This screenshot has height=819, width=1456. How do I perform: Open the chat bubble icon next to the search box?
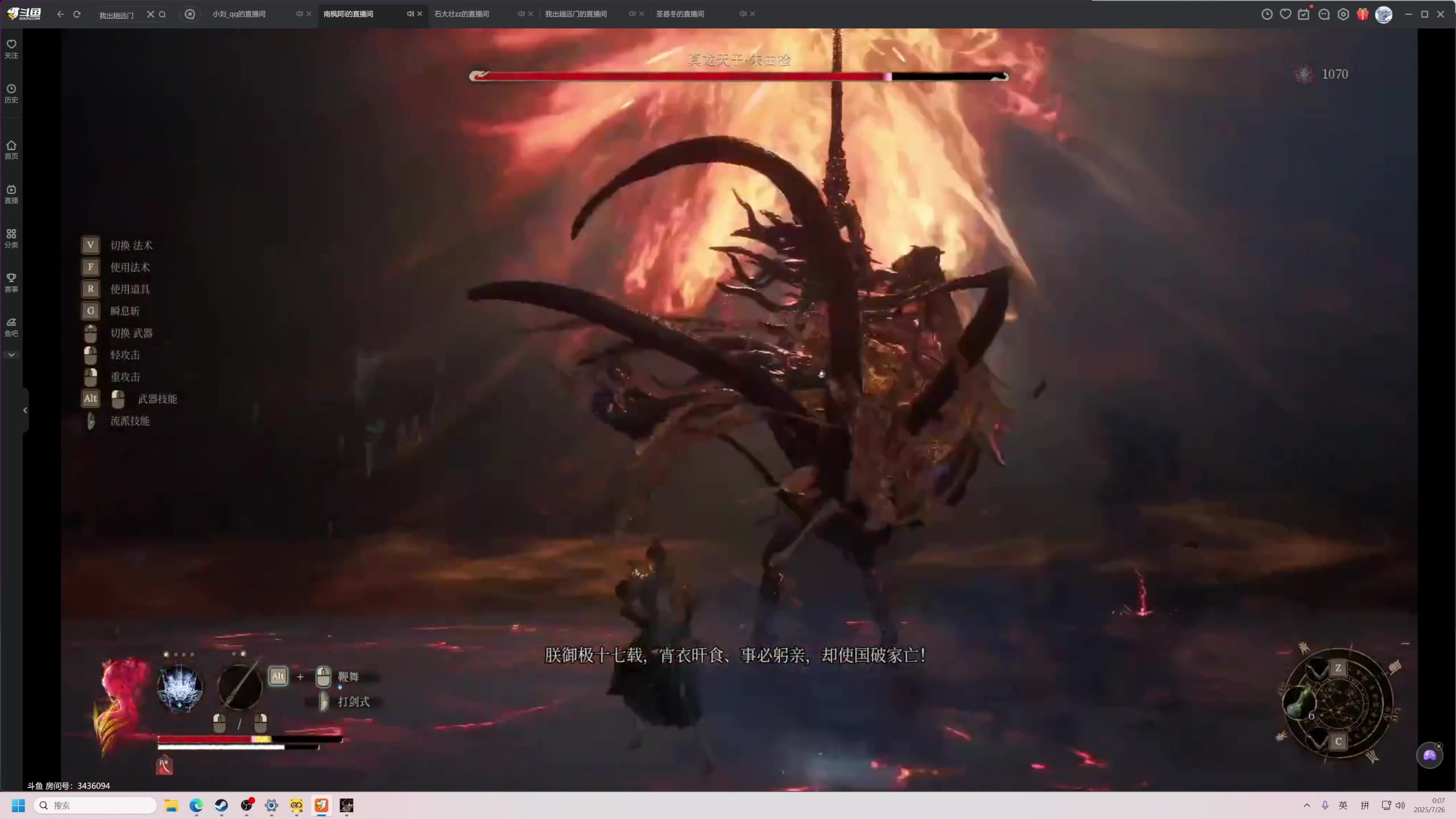[x=190, y=14]
